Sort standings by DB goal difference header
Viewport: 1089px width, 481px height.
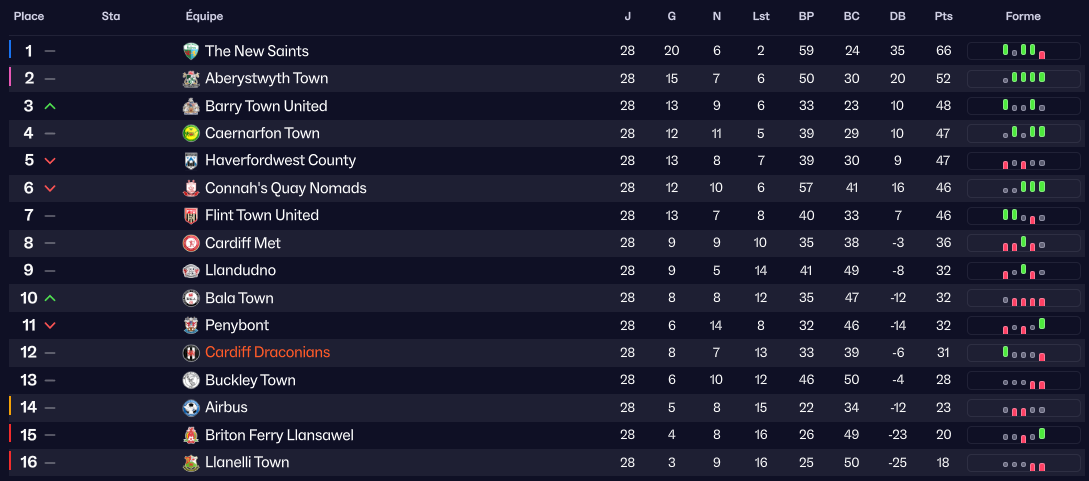coord(897,17)
